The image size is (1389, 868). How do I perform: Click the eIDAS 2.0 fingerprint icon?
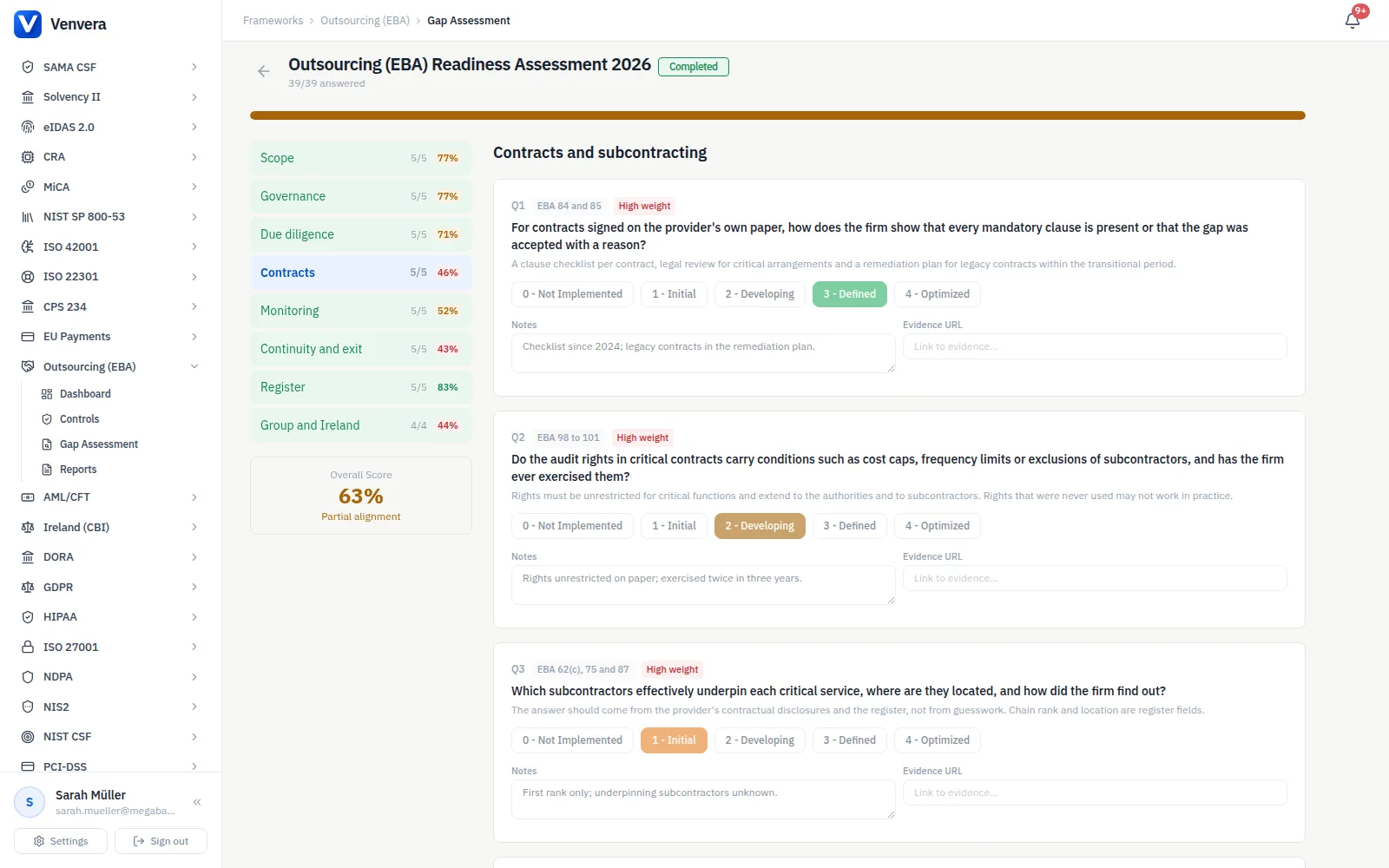(28, 127)
